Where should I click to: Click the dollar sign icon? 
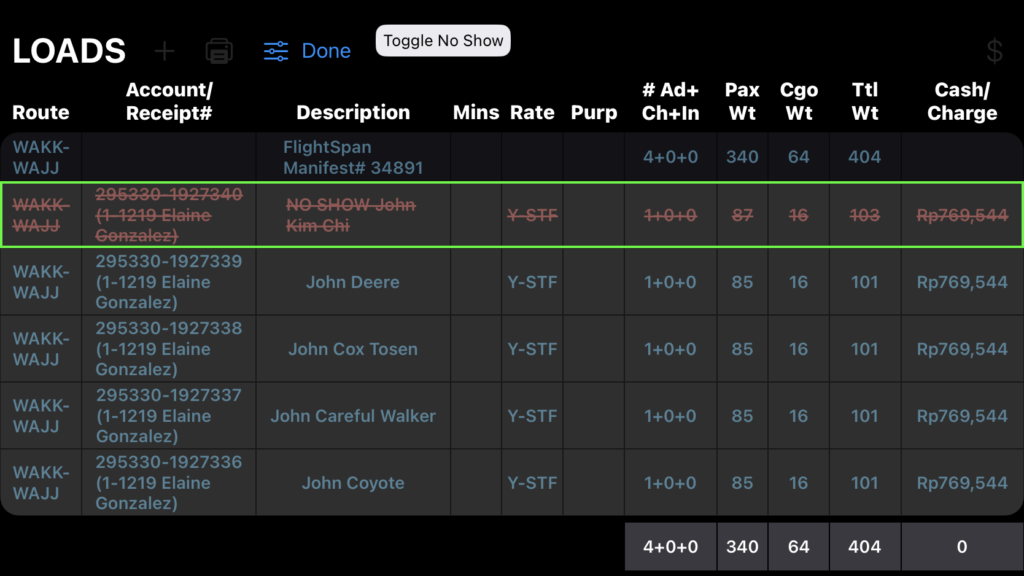tap(994, 51)
